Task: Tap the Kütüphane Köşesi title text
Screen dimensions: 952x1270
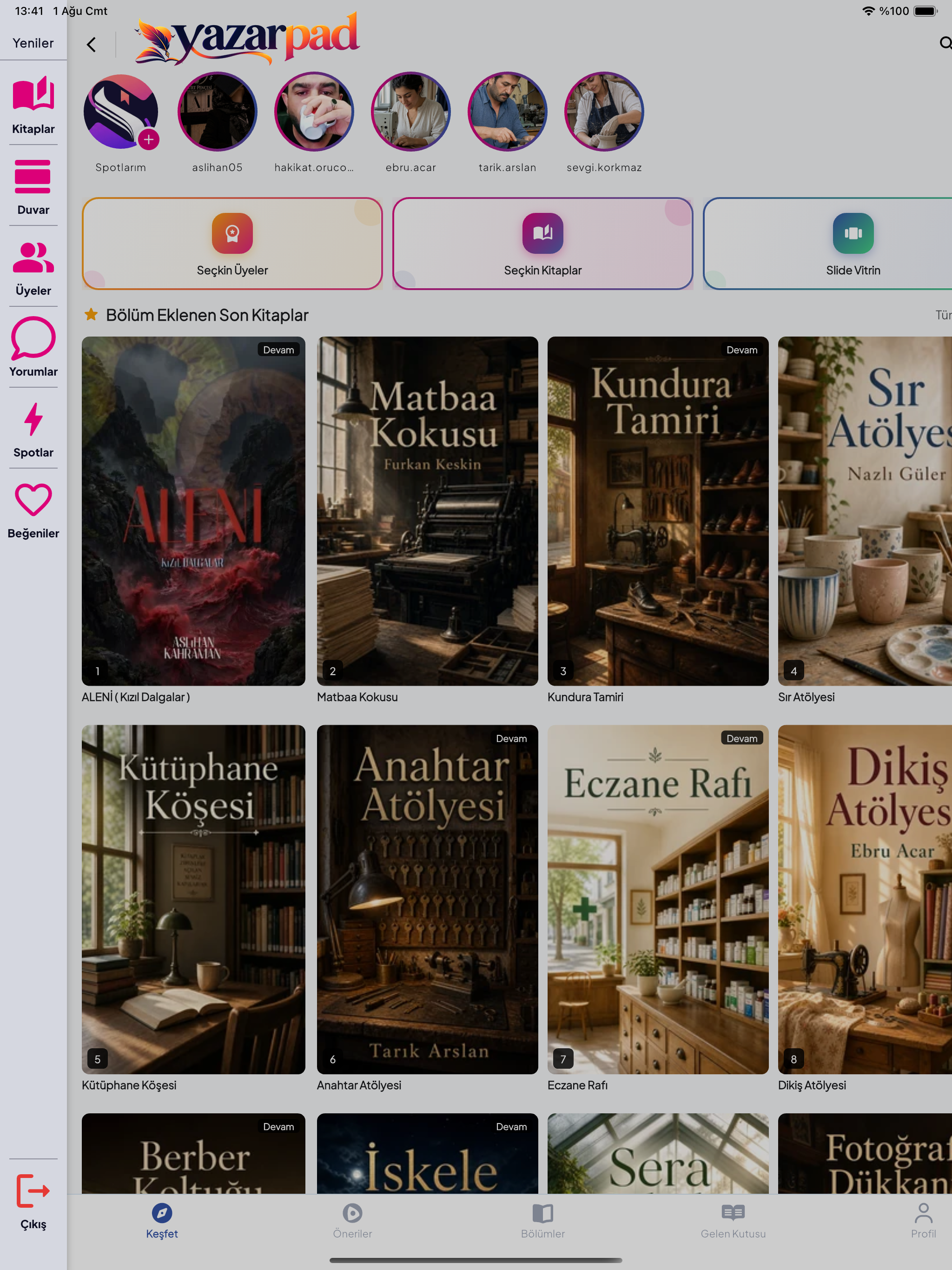Action: pyautogui.click(x=129, y=1085)
